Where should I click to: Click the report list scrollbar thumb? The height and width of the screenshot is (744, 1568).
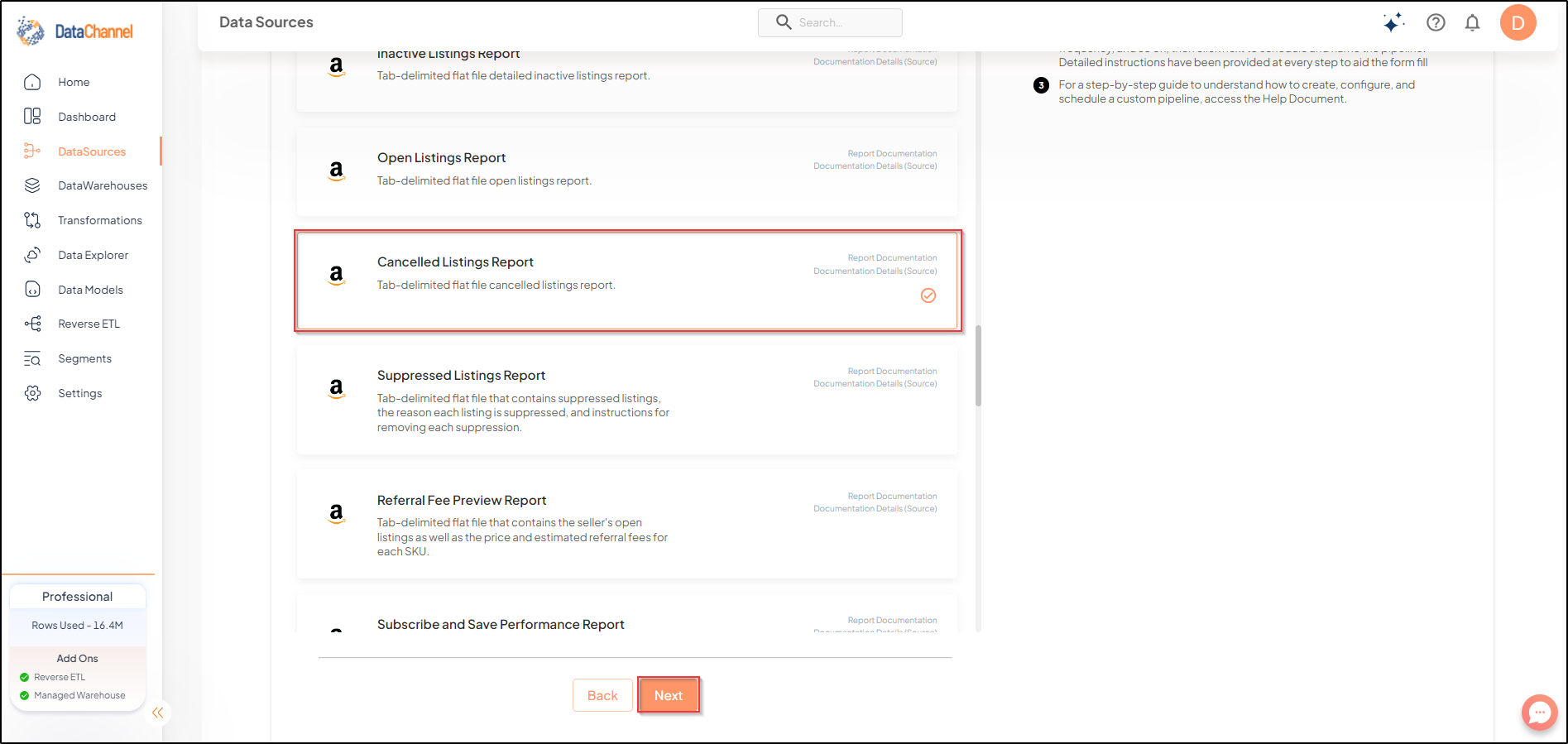[x=978, y=365]
